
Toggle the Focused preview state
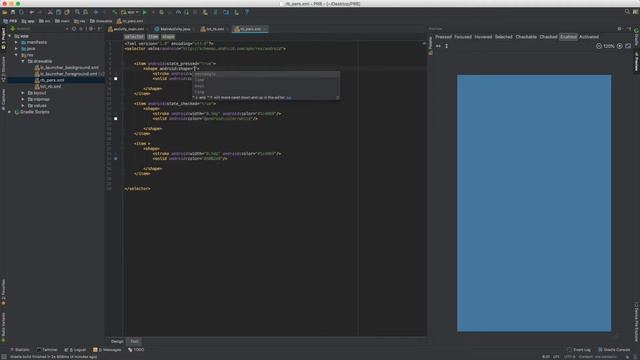(x=463, y=37)
